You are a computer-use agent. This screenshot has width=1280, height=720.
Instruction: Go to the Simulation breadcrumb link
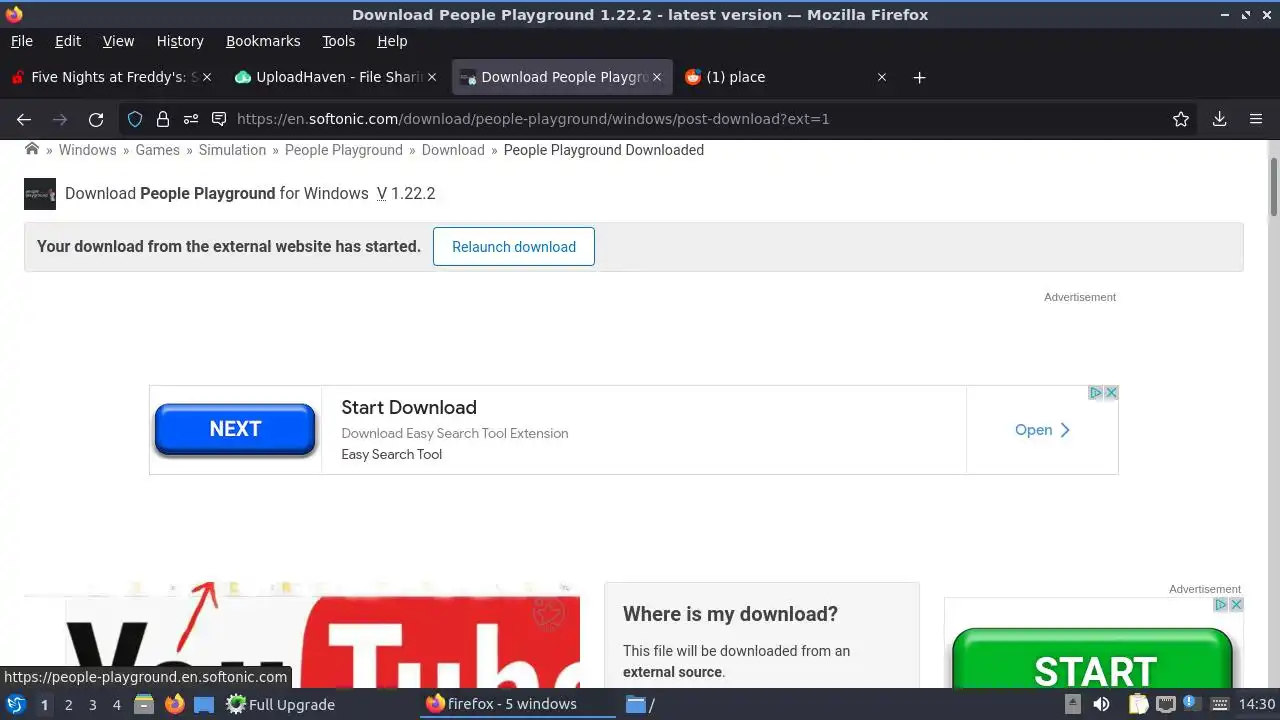232,150
